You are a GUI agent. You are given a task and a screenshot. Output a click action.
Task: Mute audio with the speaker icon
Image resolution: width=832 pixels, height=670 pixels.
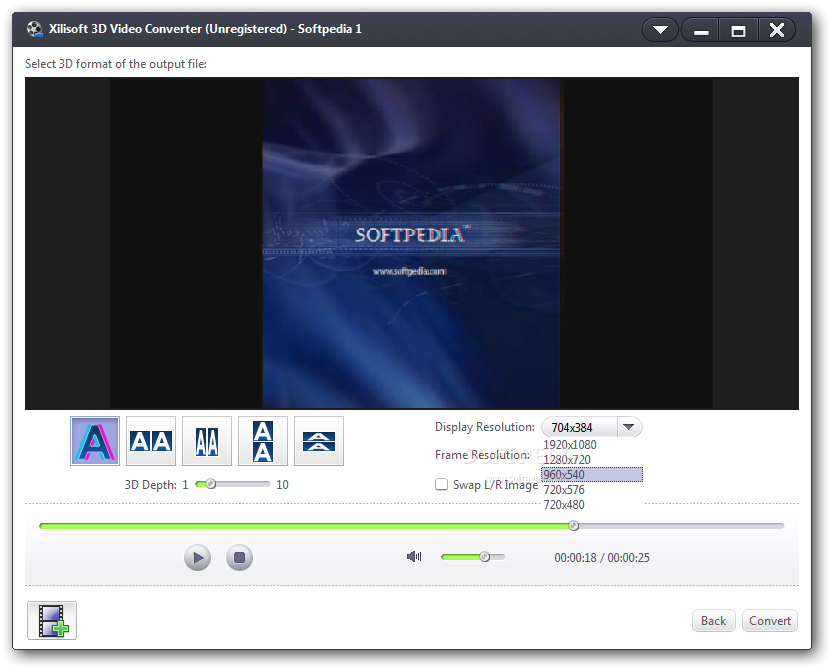(414, 556)
